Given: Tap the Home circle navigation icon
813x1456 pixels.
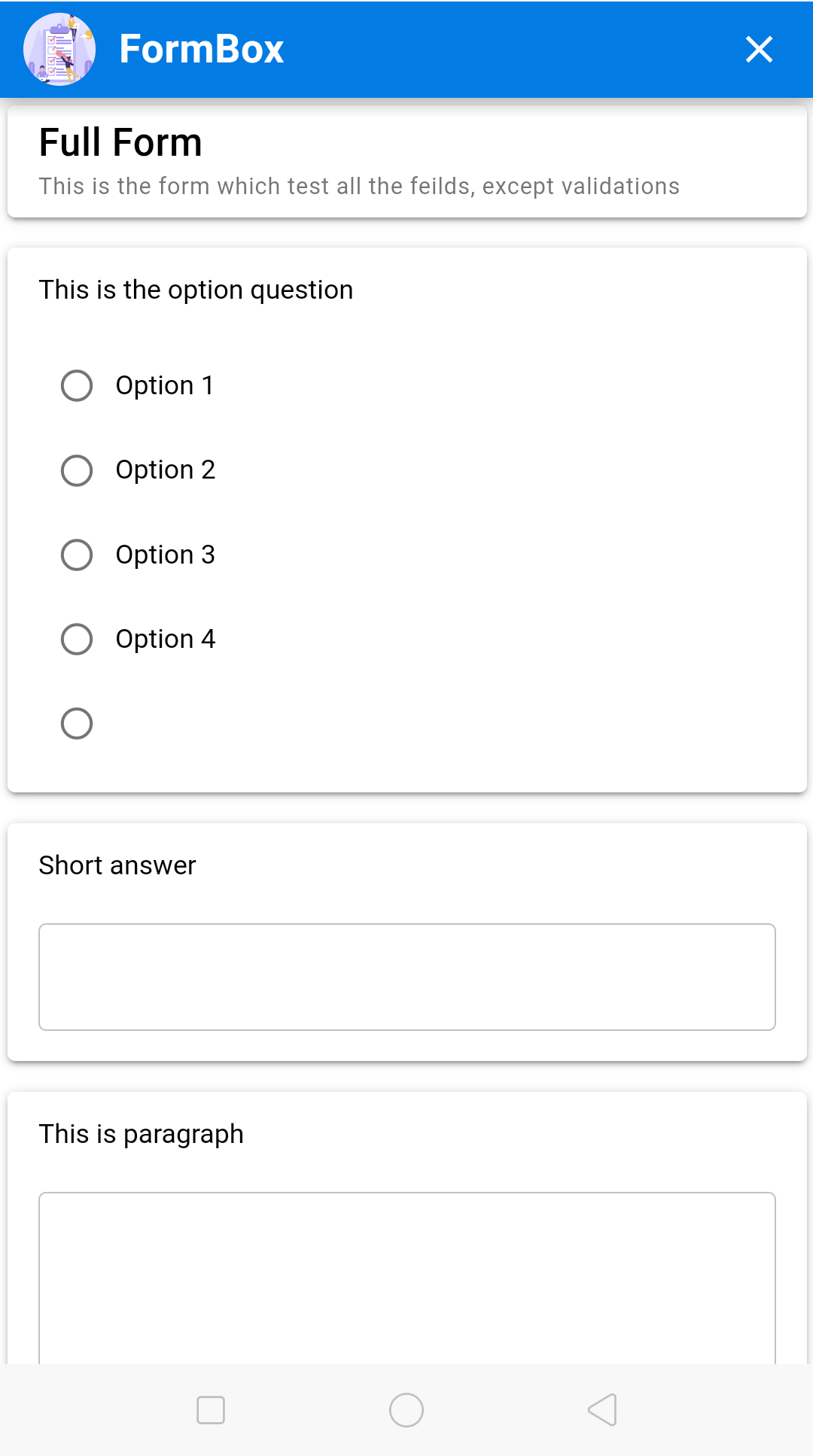Looking at the screenshot, I should 406,1410.
